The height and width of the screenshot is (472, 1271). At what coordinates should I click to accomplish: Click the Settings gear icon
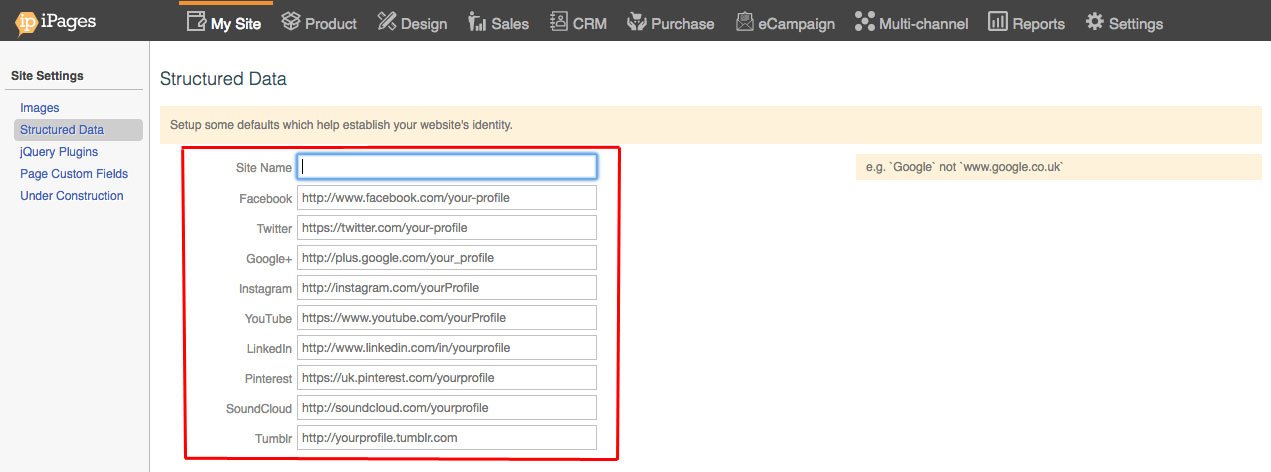[1095, 21]
